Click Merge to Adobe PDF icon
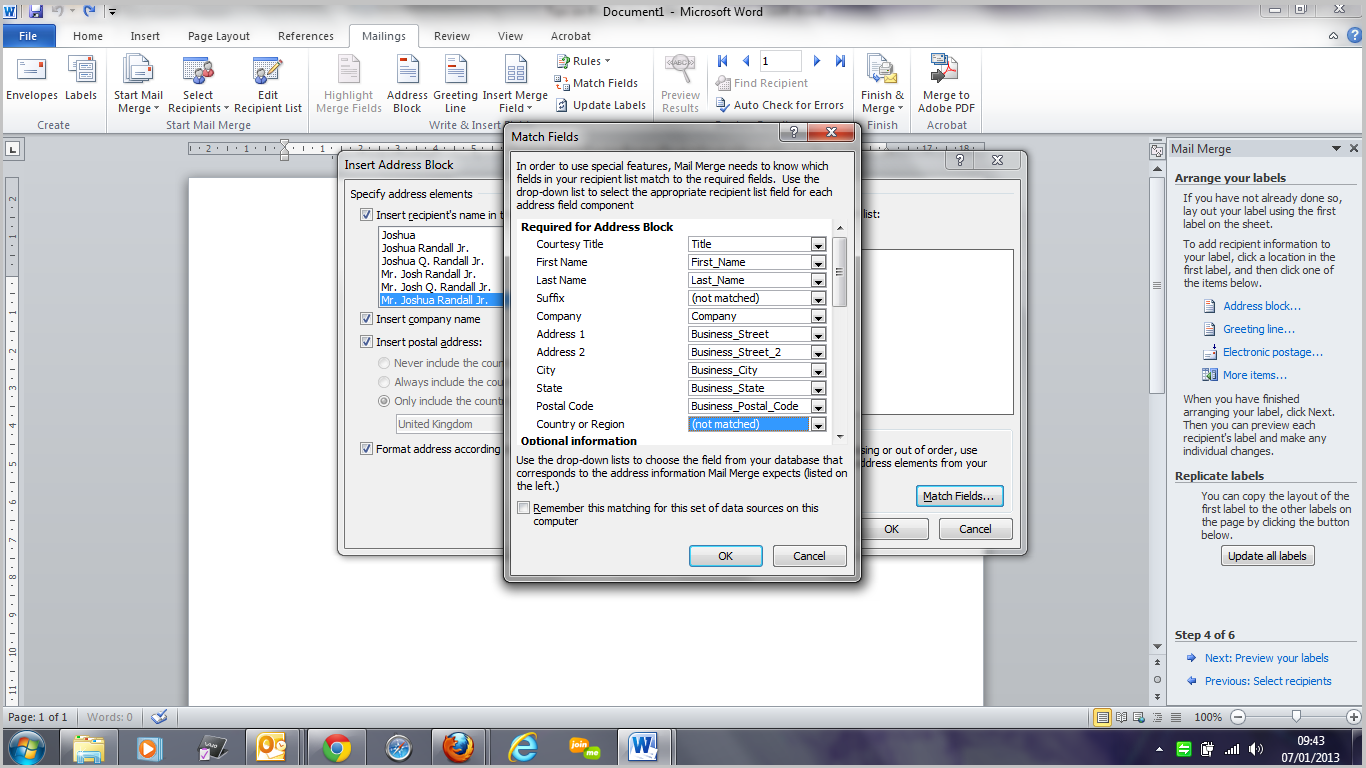Viewport: 1366px width, 768px height. click(x=946, y=84)
